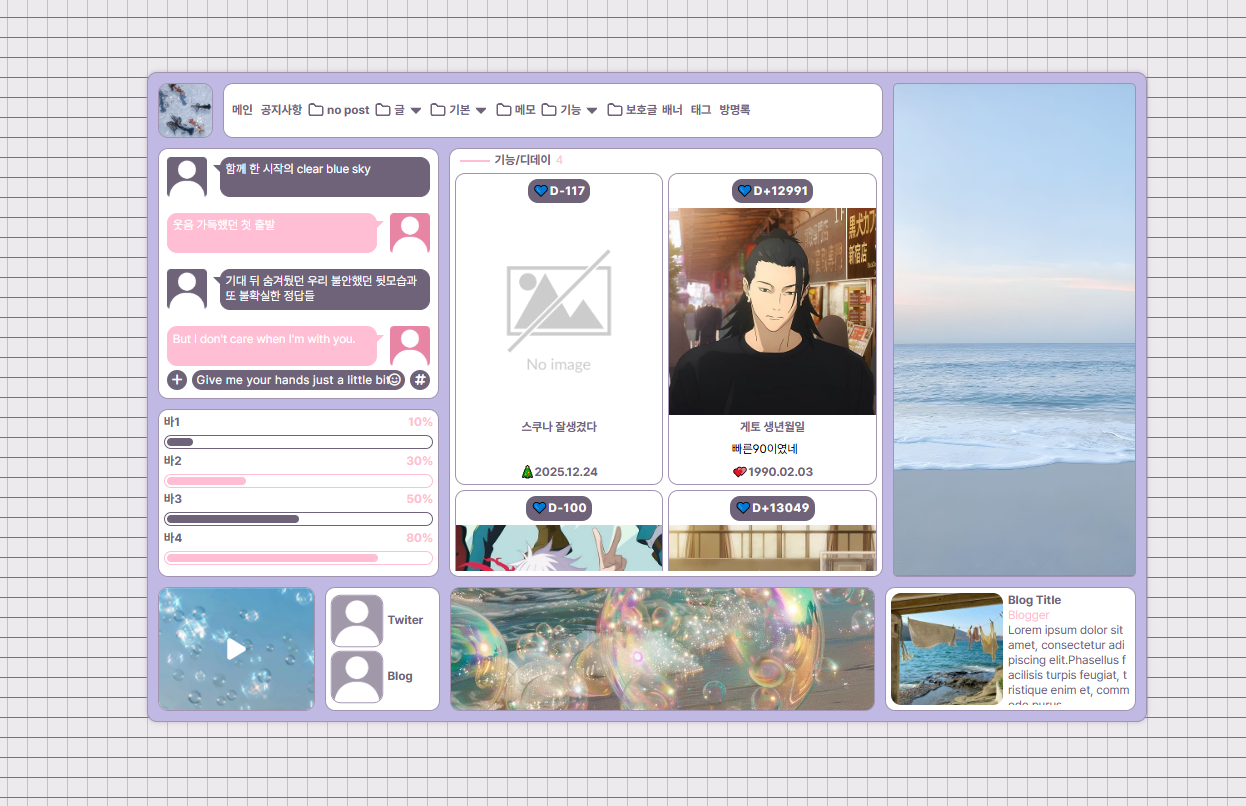
Task: Click the folder icon next to 보호글
Action: click(615, 110)
